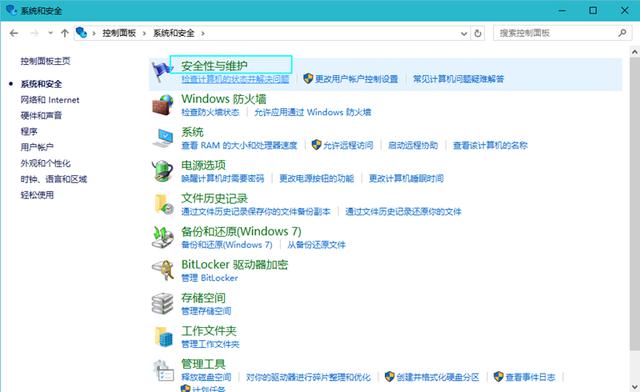This screenshot has height=392, width=640.
Task: Open 网络和 Internet category in sidebar
Action: pyautogui.click(x=50, y=100)
